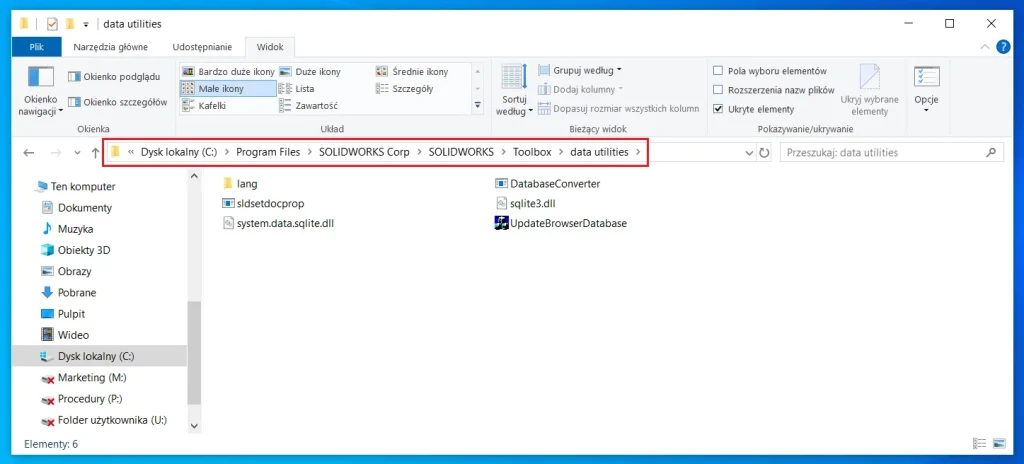Go back with the left arrow
This screenshot has width=1024, height=464.
click(29, 152)
